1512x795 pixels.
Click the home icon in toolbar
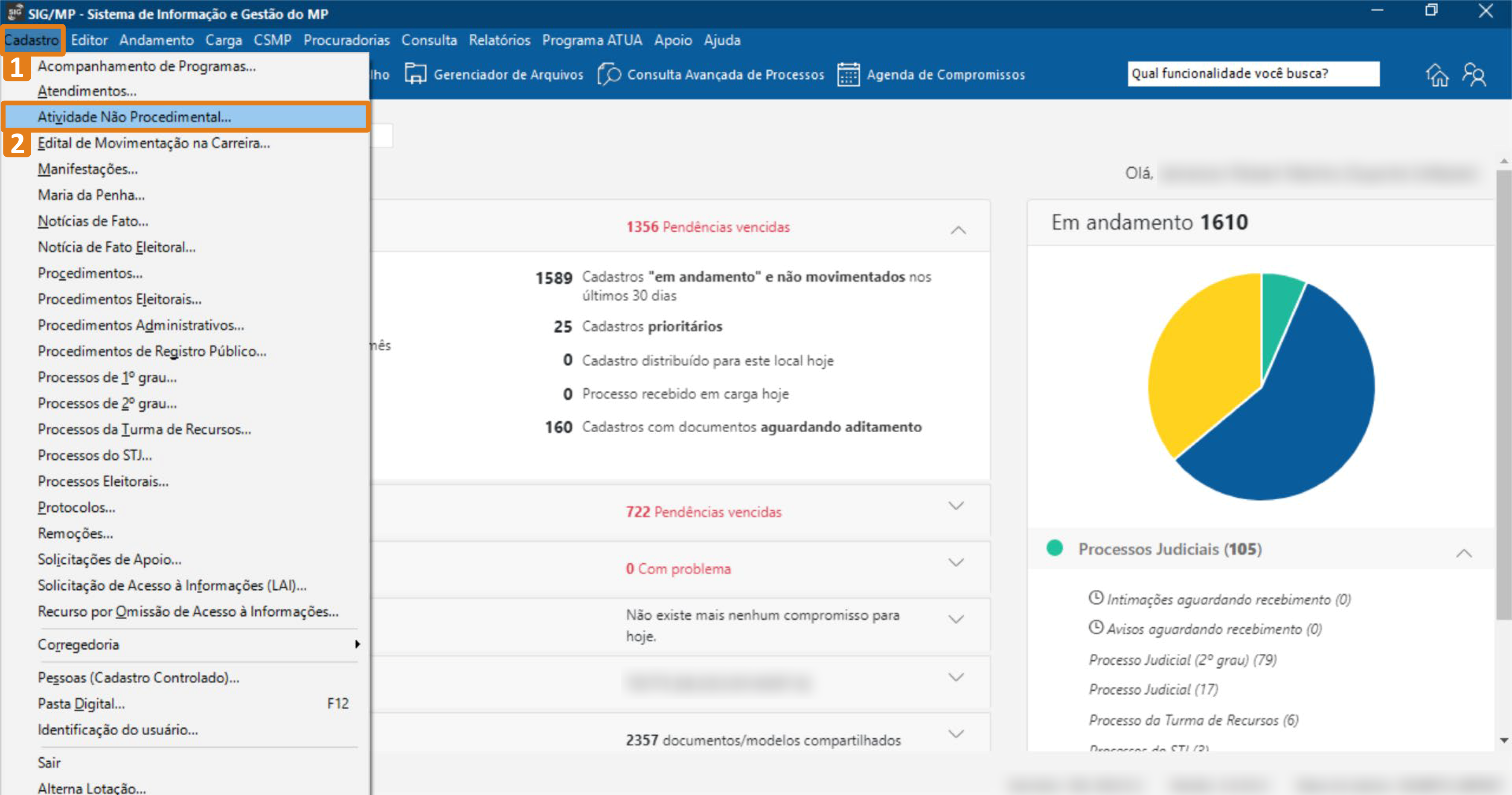1437,75
